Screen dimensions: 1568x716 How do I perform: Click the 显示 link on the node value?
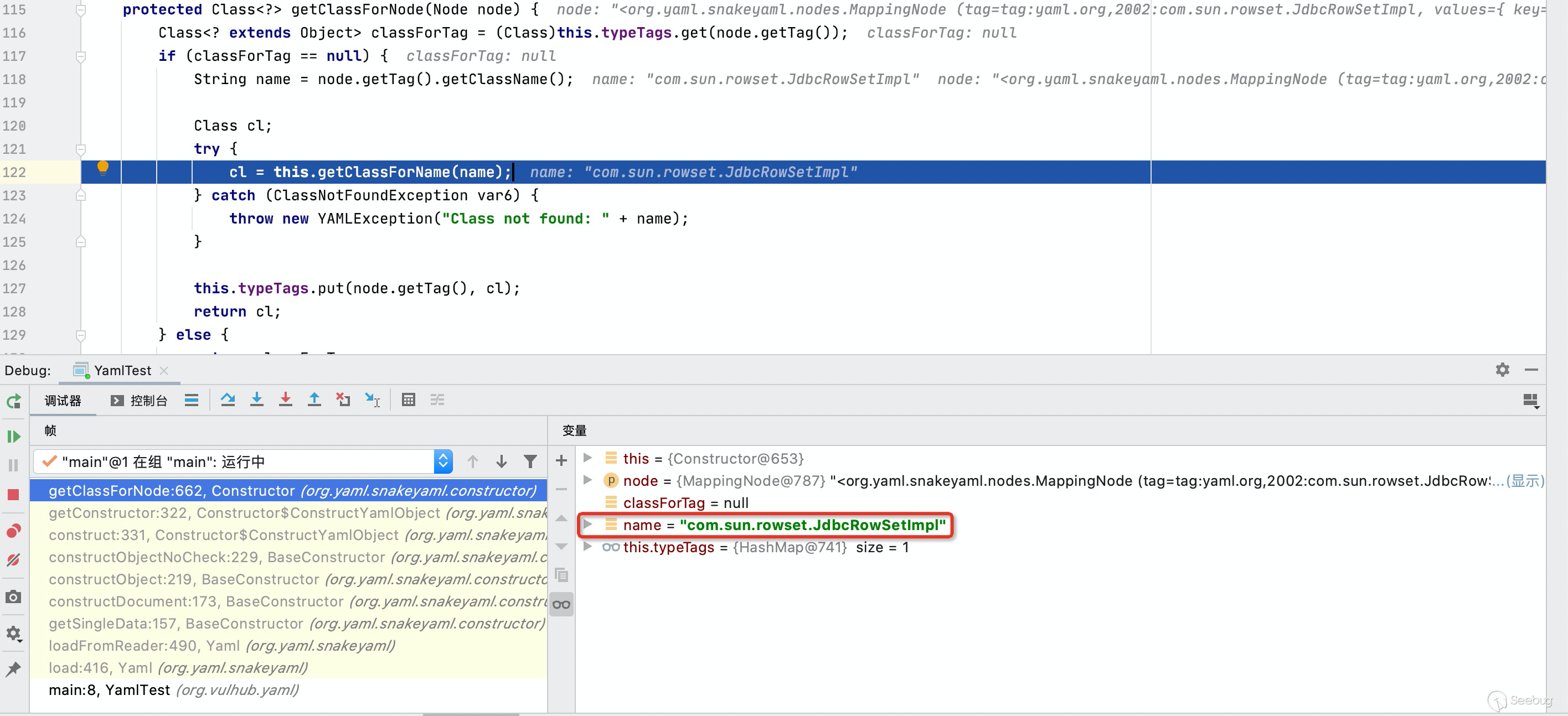(1524, 481)
